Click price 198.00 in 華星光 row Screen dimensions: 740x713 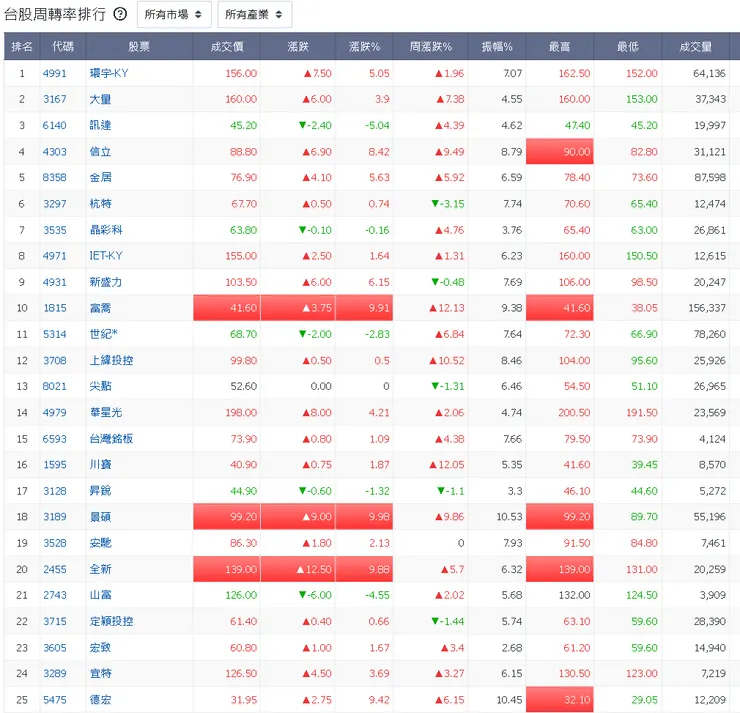point(241,412)
